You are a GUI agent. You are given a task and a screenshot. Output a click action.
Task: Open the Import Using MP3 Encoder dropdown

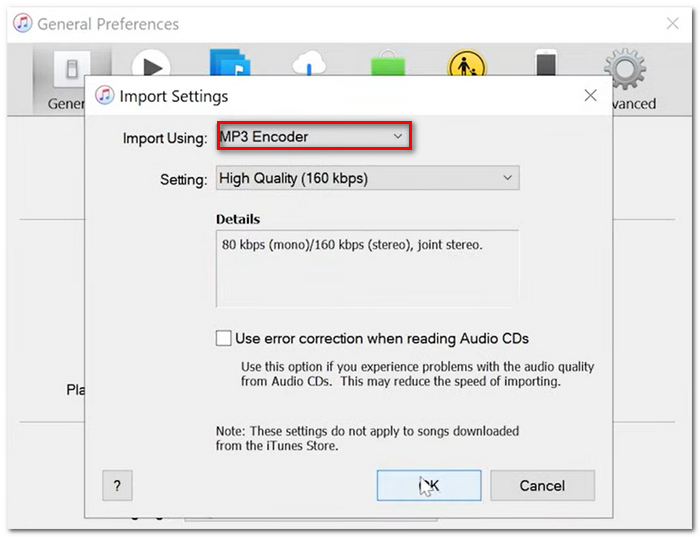coord(314,136)
